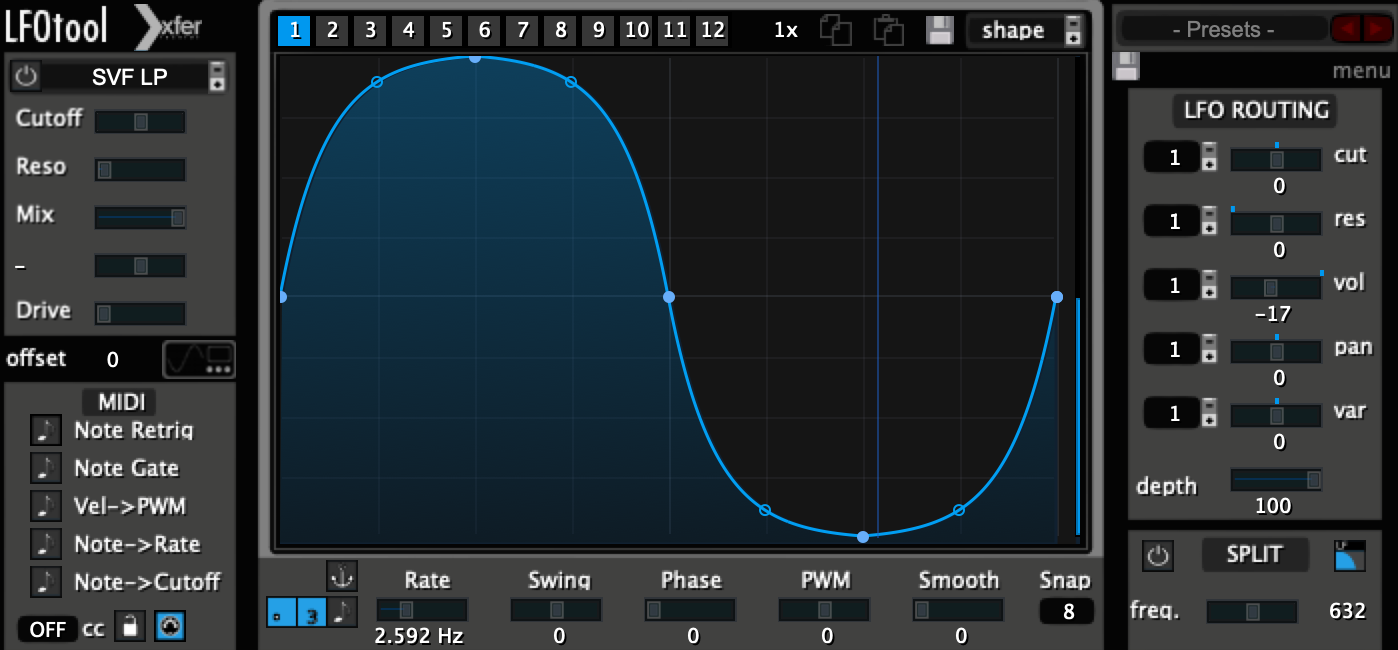1398x650 pixels.
Task: Open the menu text button
Action: click(1361, 71)
